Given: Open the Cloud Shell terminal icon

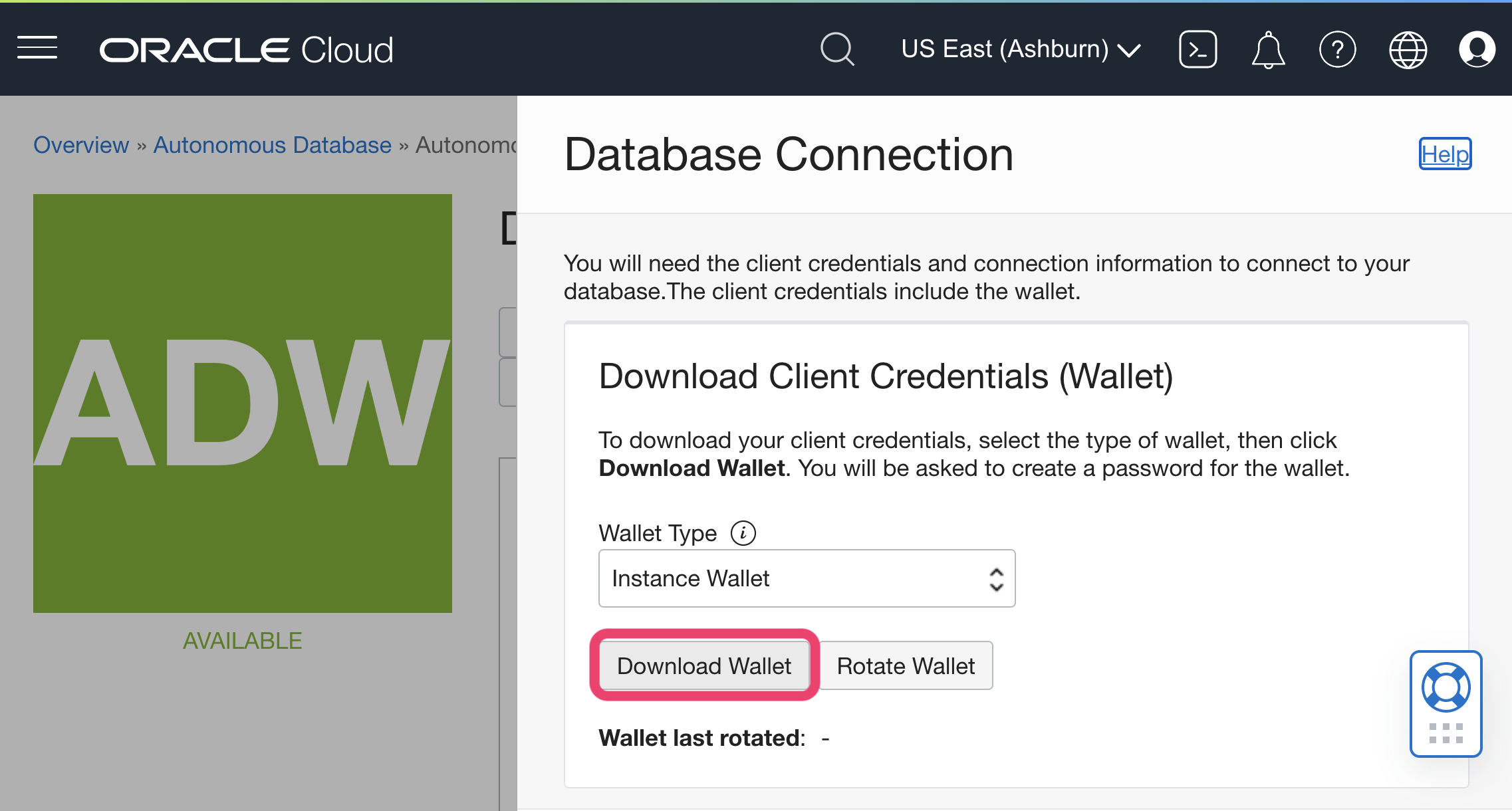Looking at the screenshot, I should click(x=1197, y=49).
